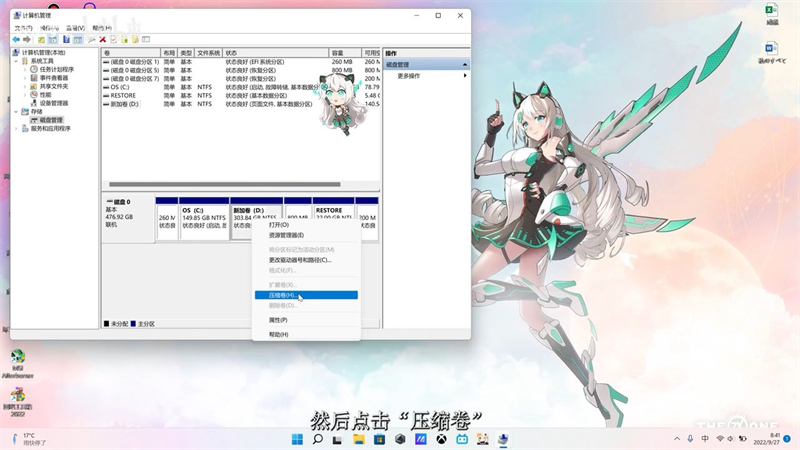Select 计算机管理(本地) root node
Viewport: 800px width, 450px height.
click(43, 53)
